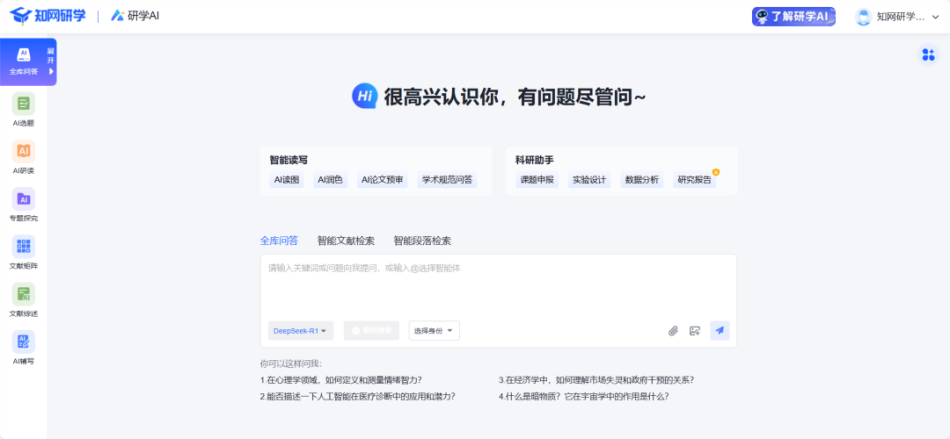This screenshot has height=439, width=950.
Task: Toggle the 联网搜索 web search switch
Action: [372, 331]
